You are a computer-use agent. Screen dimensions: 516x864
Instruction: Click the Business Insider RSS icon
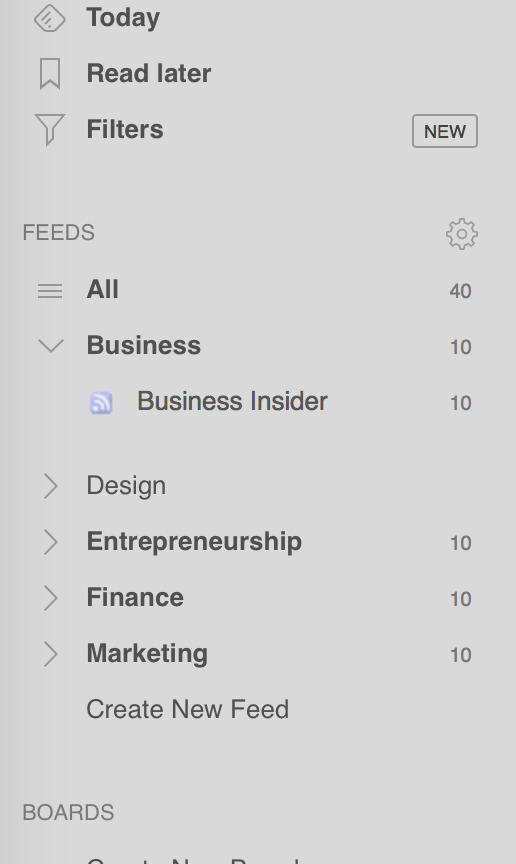click(x=101, y=403)
